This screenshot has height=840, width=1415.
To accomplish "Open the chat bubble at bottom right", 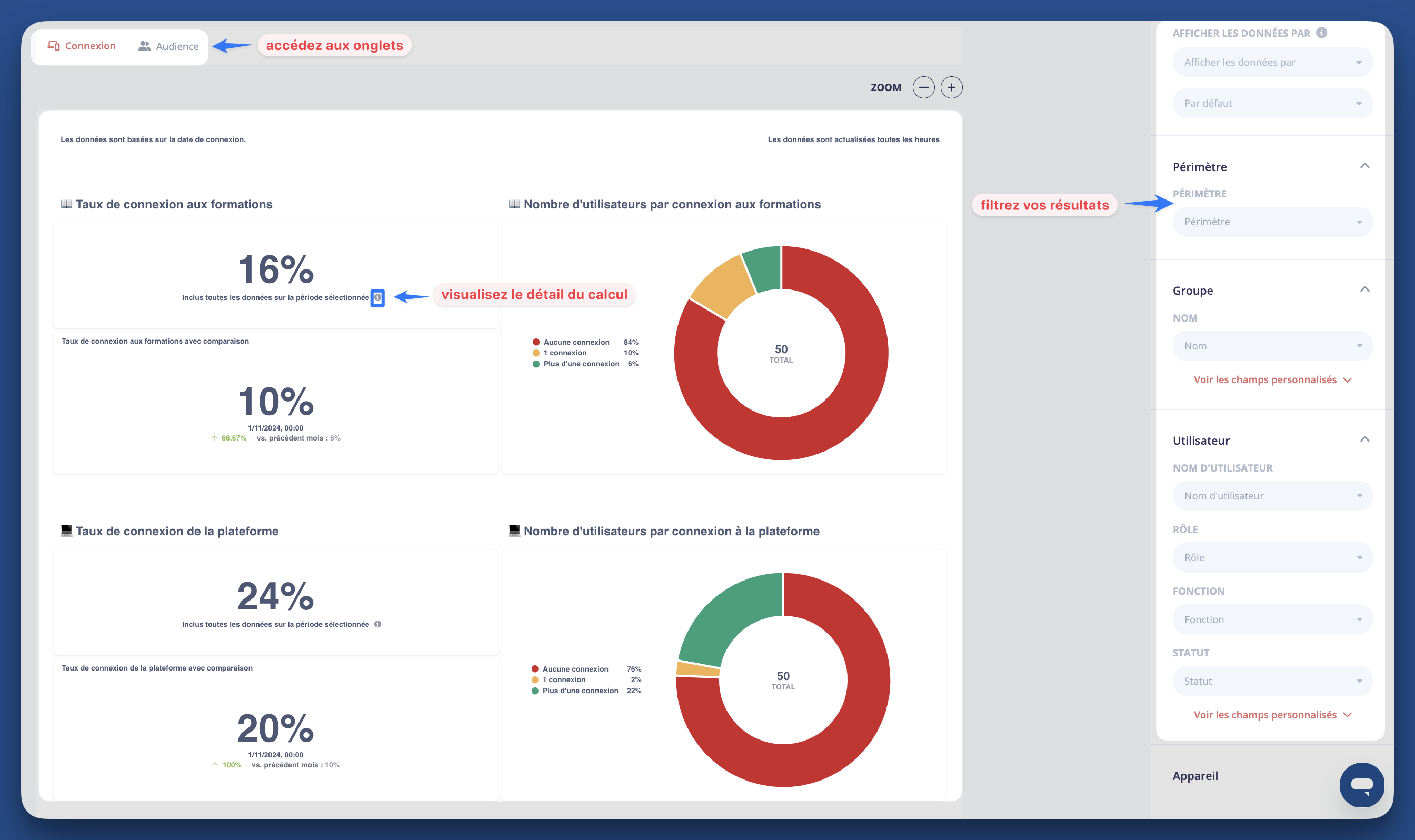I will [1362, 785].
